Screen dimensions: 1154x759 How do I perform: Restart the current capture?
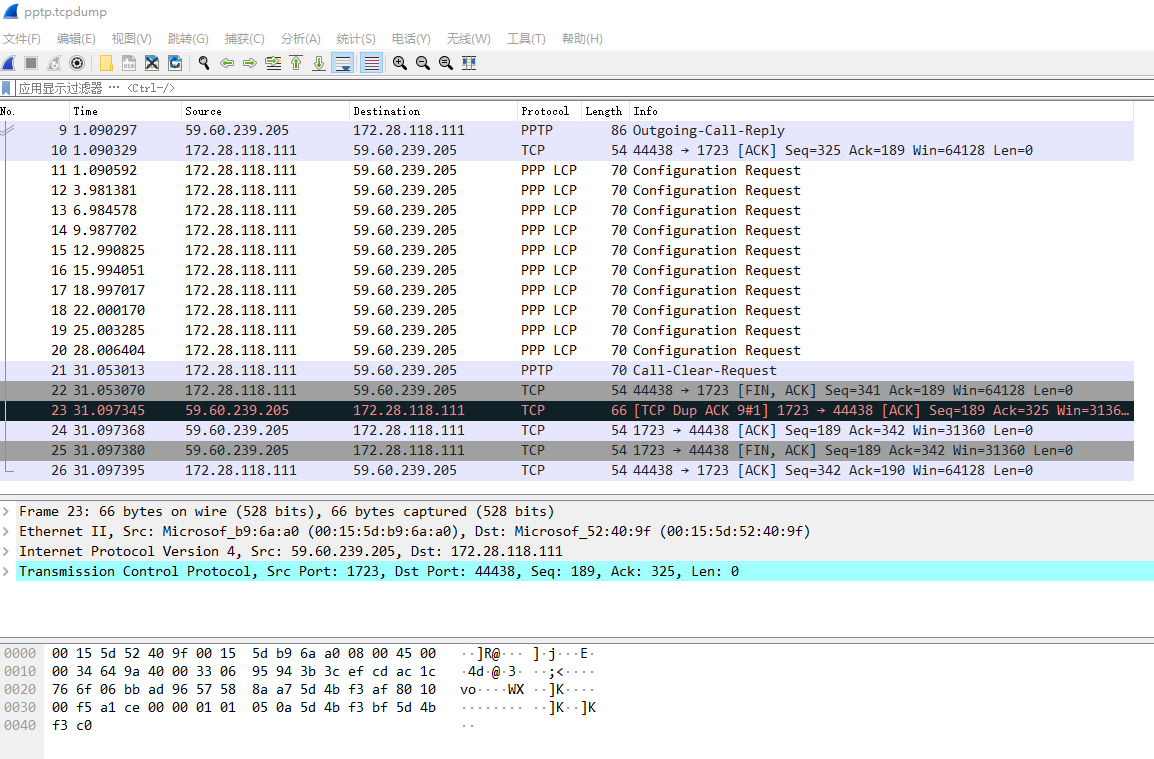pyautogui.click(x=52, y=62)
